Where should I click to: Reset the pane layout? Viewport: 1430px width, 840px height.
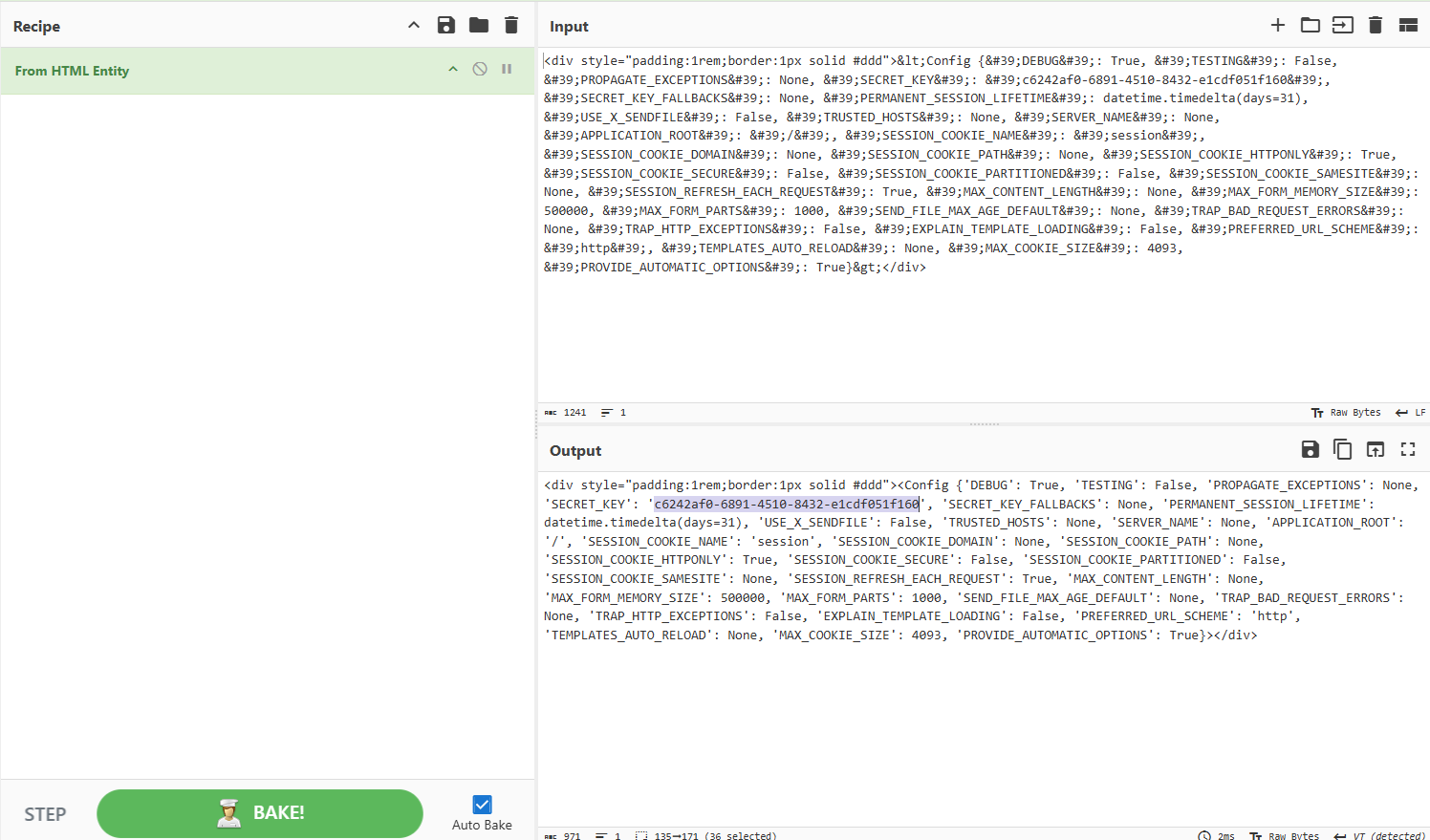point(1408,26)
